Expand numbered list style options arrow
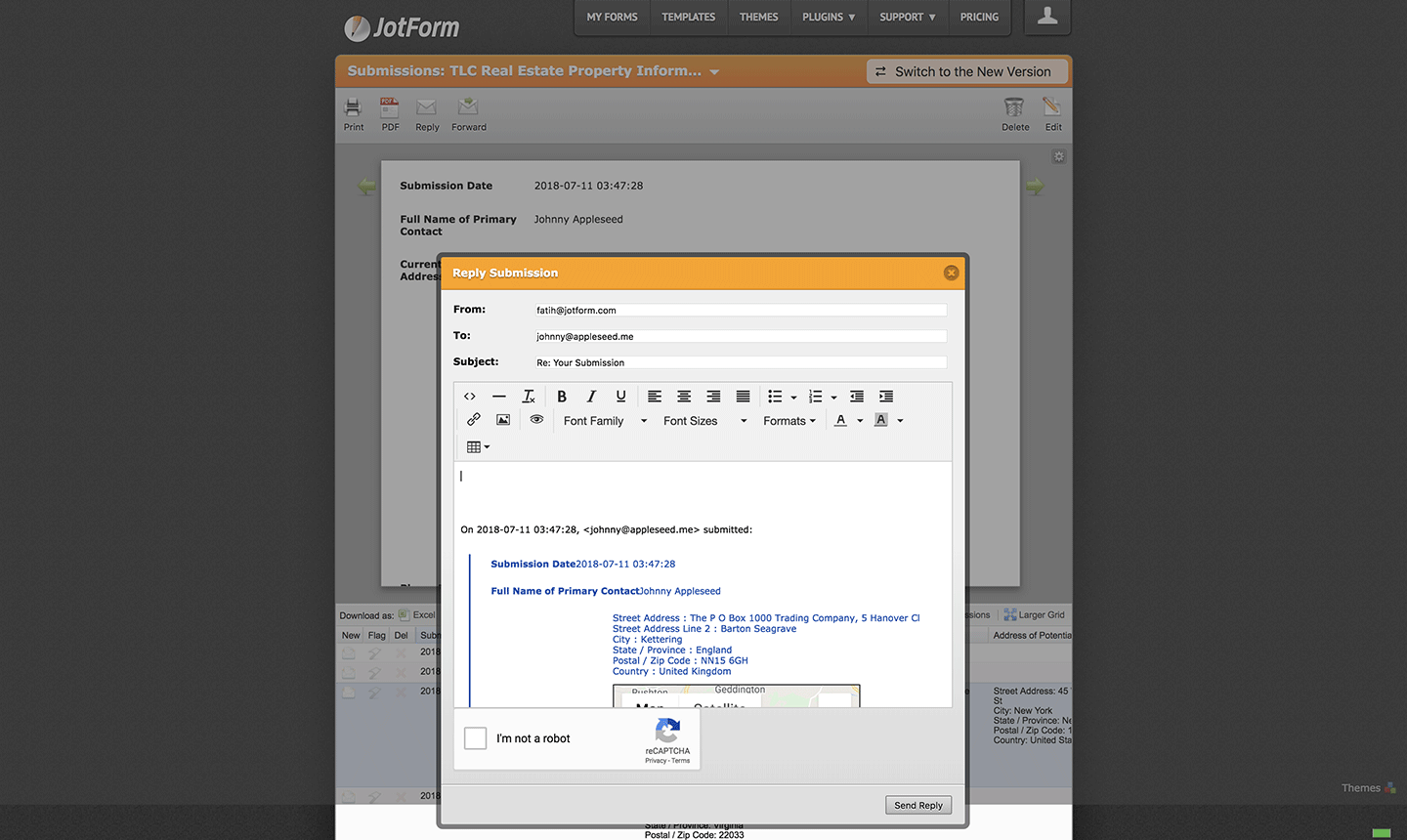The width and height of the screenshot is (1407, 840). [833, 398]
